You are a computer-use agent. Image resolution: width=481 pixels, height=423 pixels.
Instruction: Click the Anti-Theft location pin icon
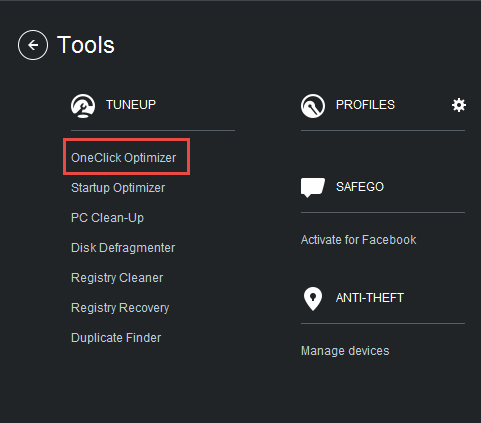click(x=313, y=299)
